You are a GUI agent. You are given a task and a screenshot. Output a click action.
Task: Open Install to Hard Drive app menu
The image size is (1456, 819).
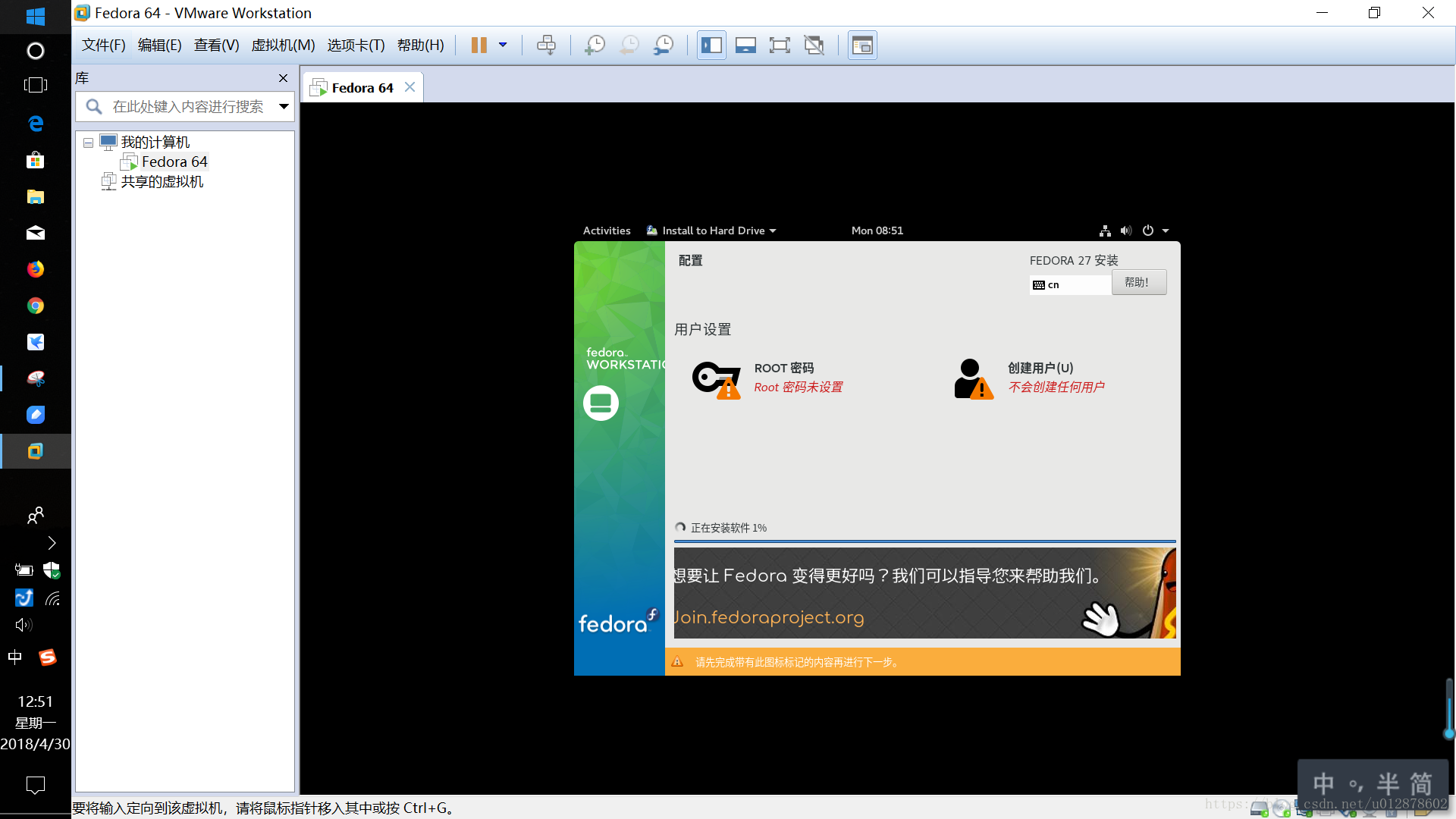pos(711,231)
